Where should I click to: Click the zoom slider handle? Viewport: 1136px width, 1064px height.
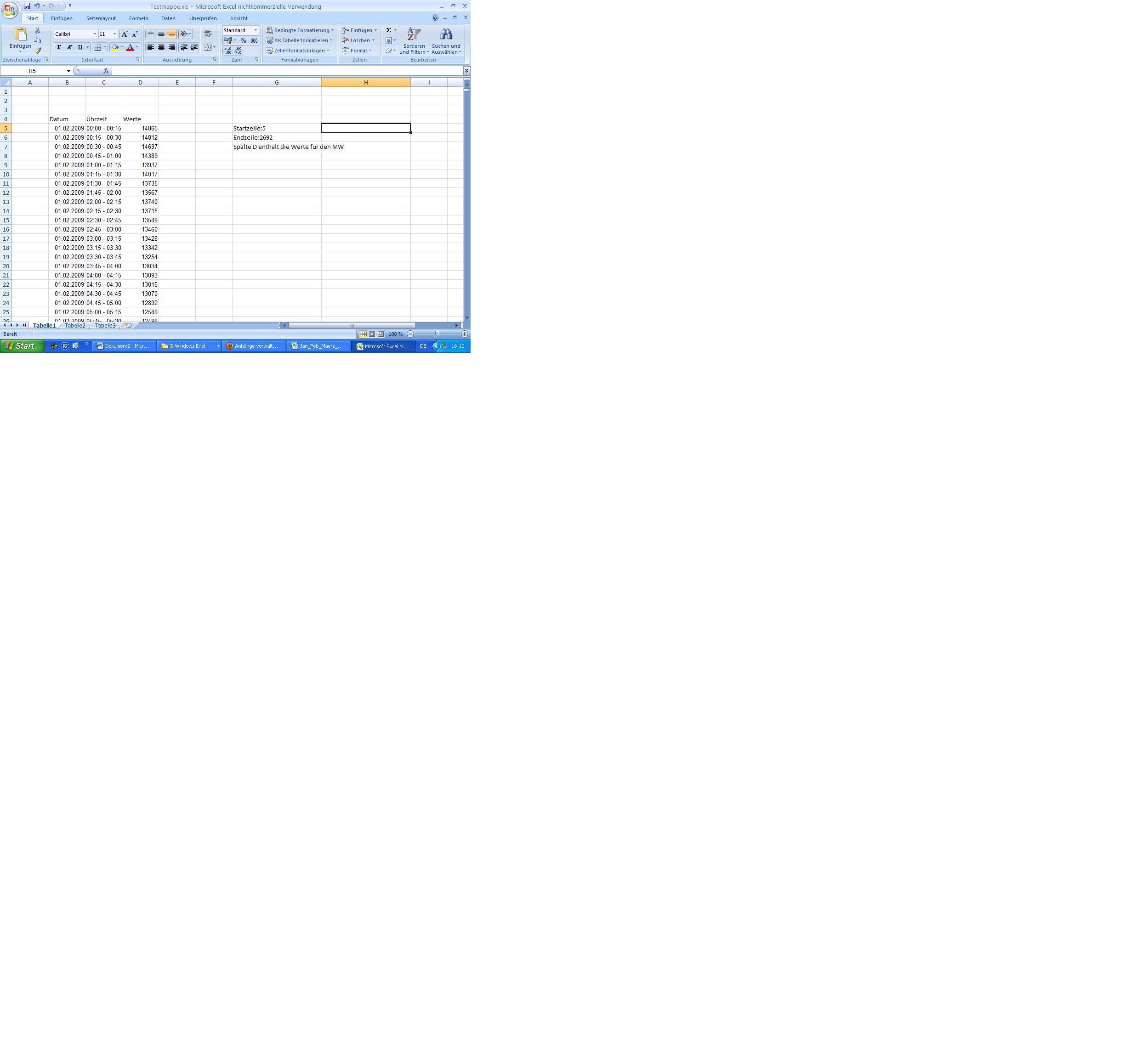pyautogui.click(x=437, y=334)
